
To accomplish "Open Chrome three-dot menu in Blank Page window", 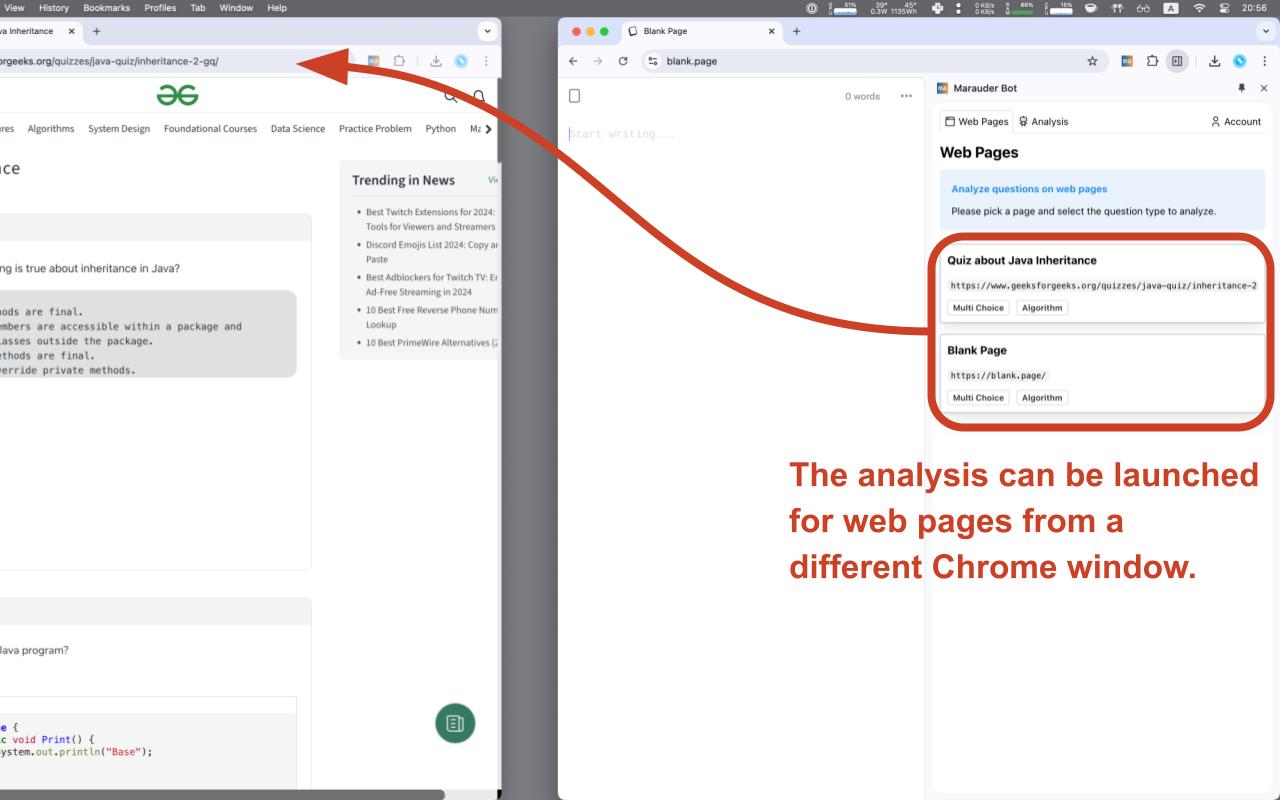I will point(1265,61).
